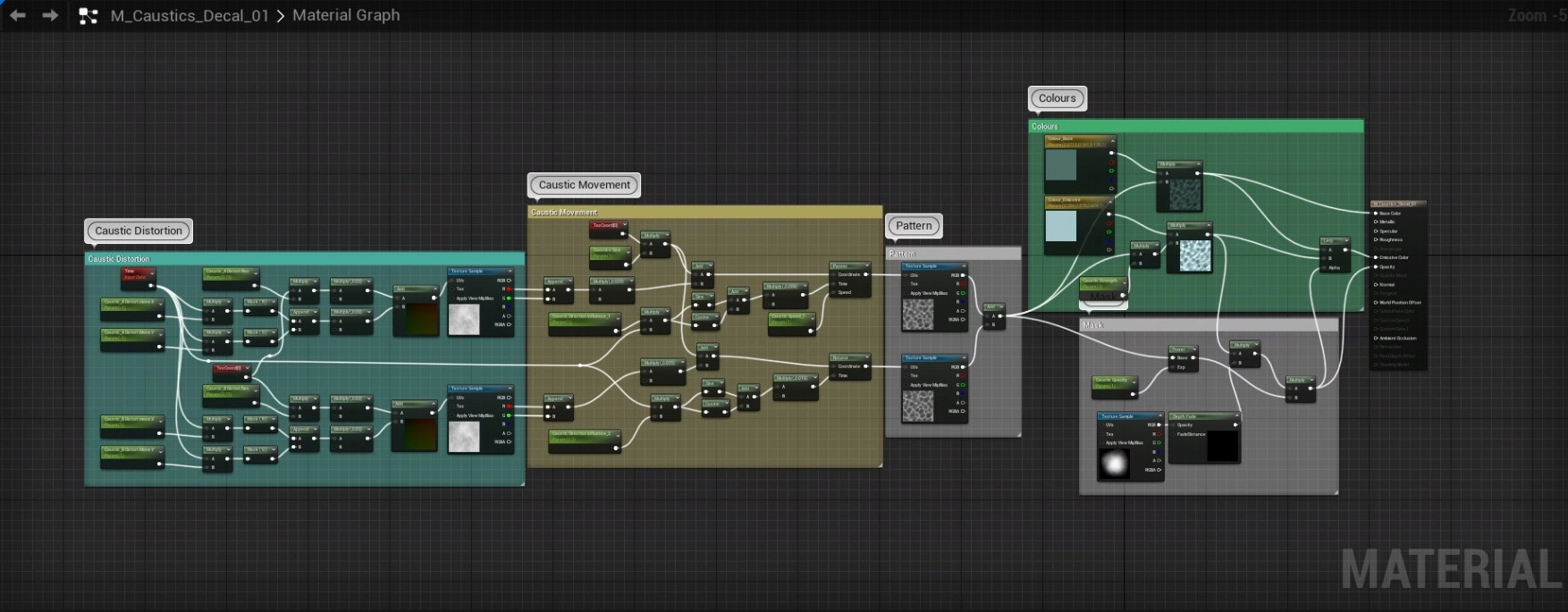Open M_Caustics_Decal_01 in the breadcrumb
This screenshot has height=612, width=1568.
pyautogui.click(x=190, y=15)
